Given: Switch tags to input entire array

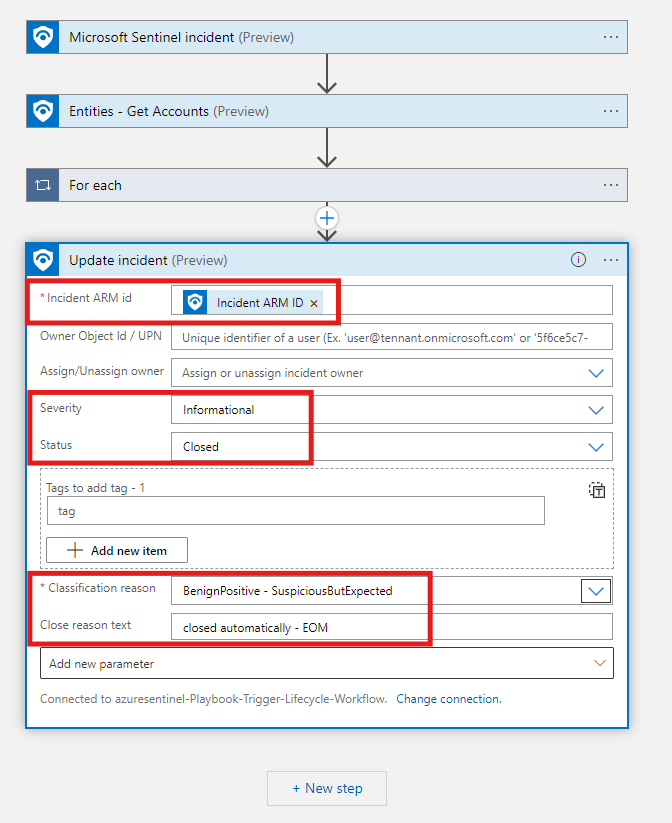Looking at the screenshot, I should tap(597, 490).
